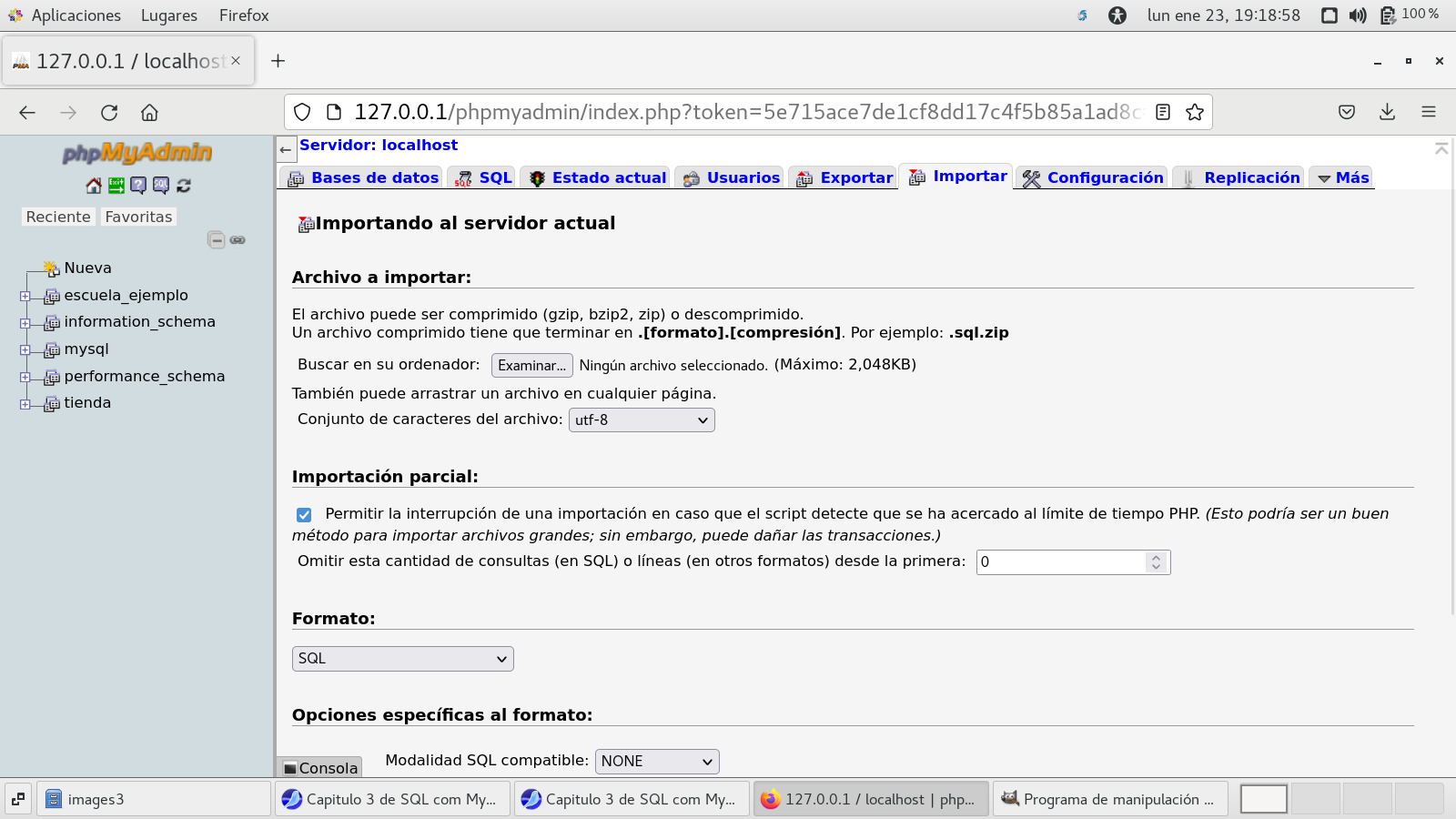The height and width of the screenshot is (819, 1456).
Task: Click the Firefox reload page icon
Action: [109, 112]
